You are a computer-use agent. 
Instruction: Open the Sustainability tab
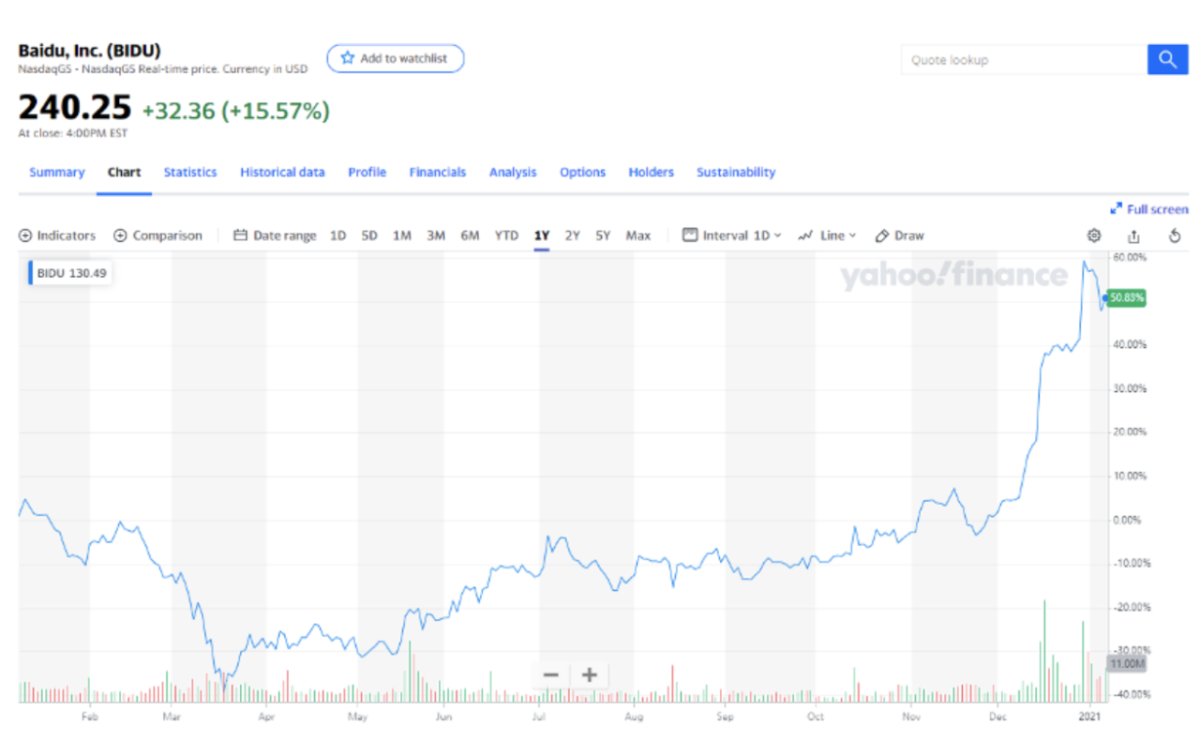pyautogui.click(x=736, y=172)
